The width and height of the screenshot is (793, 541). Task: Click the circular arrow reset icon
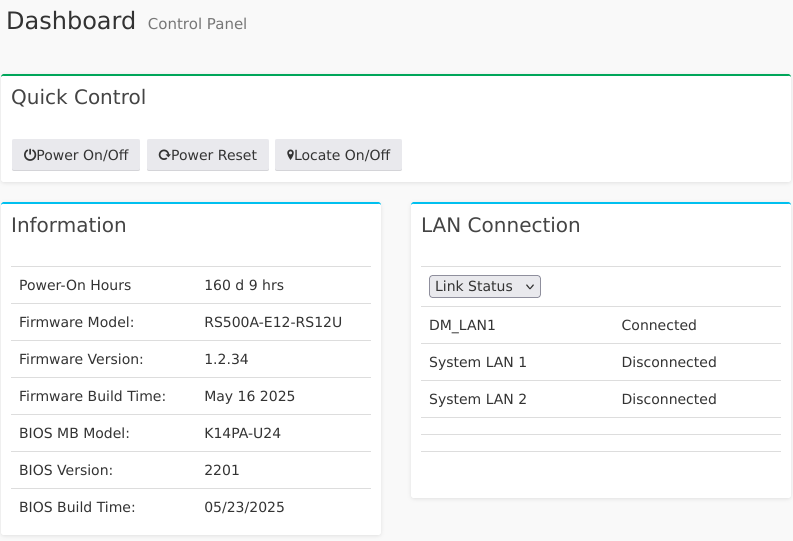tap(164, 156)
